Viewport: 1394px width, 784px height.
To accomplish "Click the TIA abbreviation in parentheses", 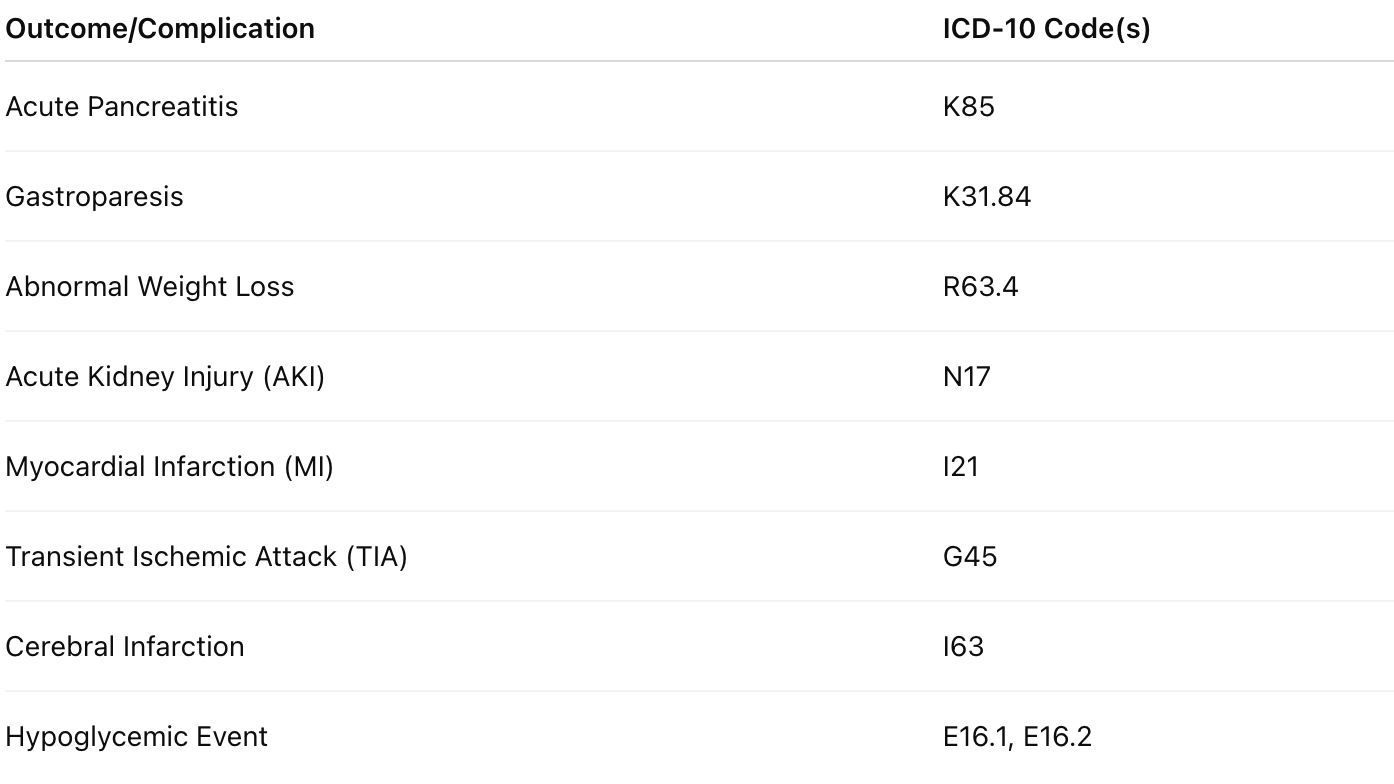I will click(377, 556).
